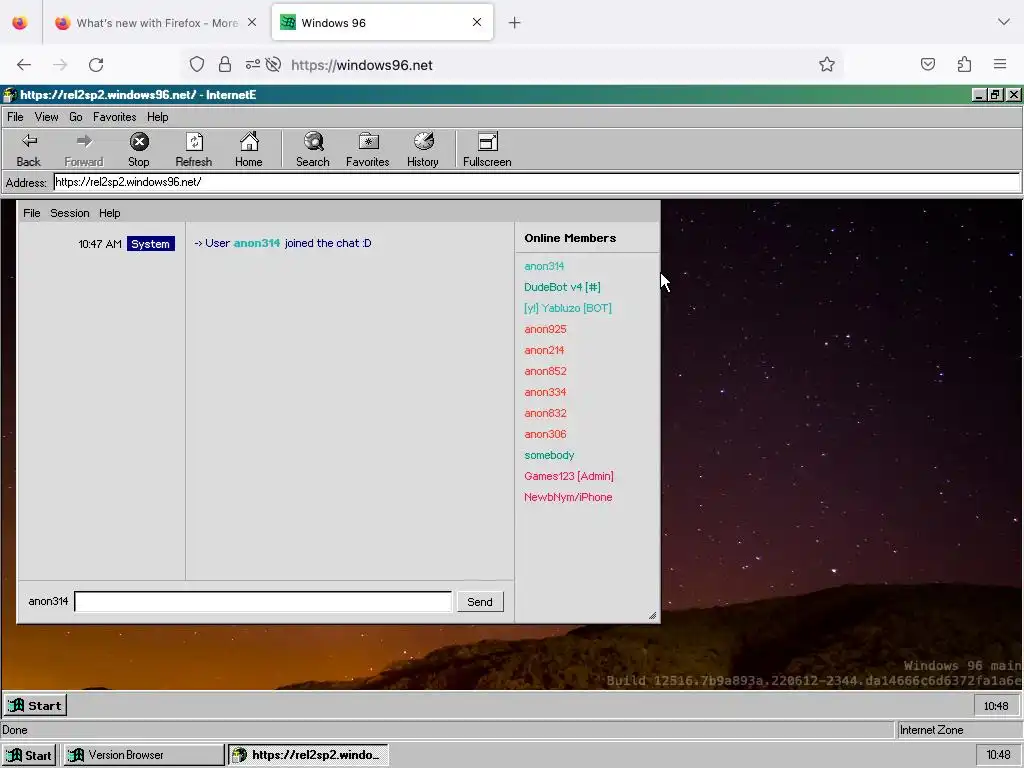Click the Forward arrow in InternetE toolbar
1024x768 pixels.
84,150
